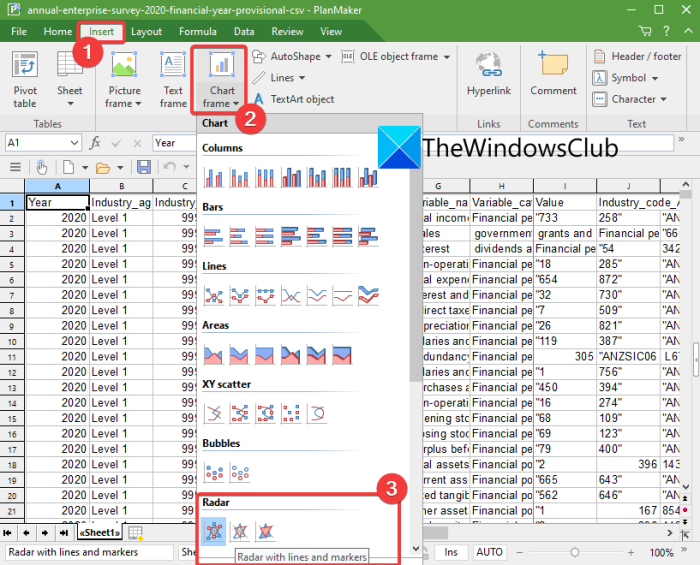Click the Value header cell
Screen dimensions: 700x565
tap(565, 203)
